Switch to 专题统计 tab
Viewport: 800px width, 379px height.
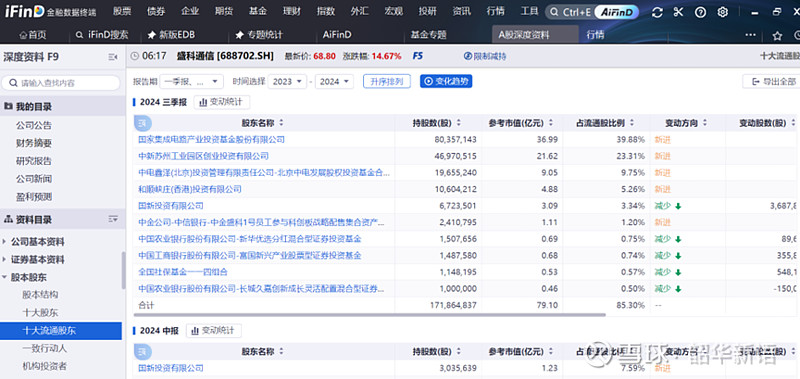click(x=259, y=35)
